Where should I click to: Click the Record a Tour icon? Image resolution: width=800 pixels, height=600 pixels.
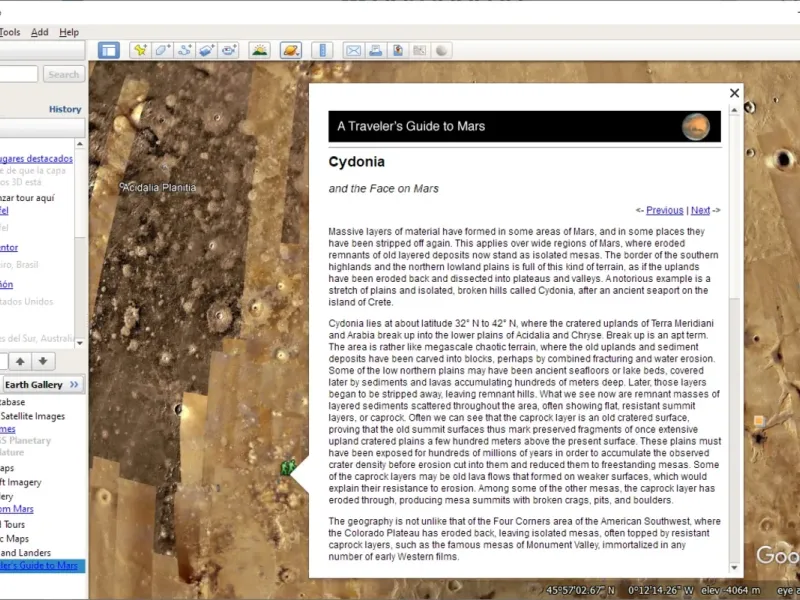(x=229, y=50)
